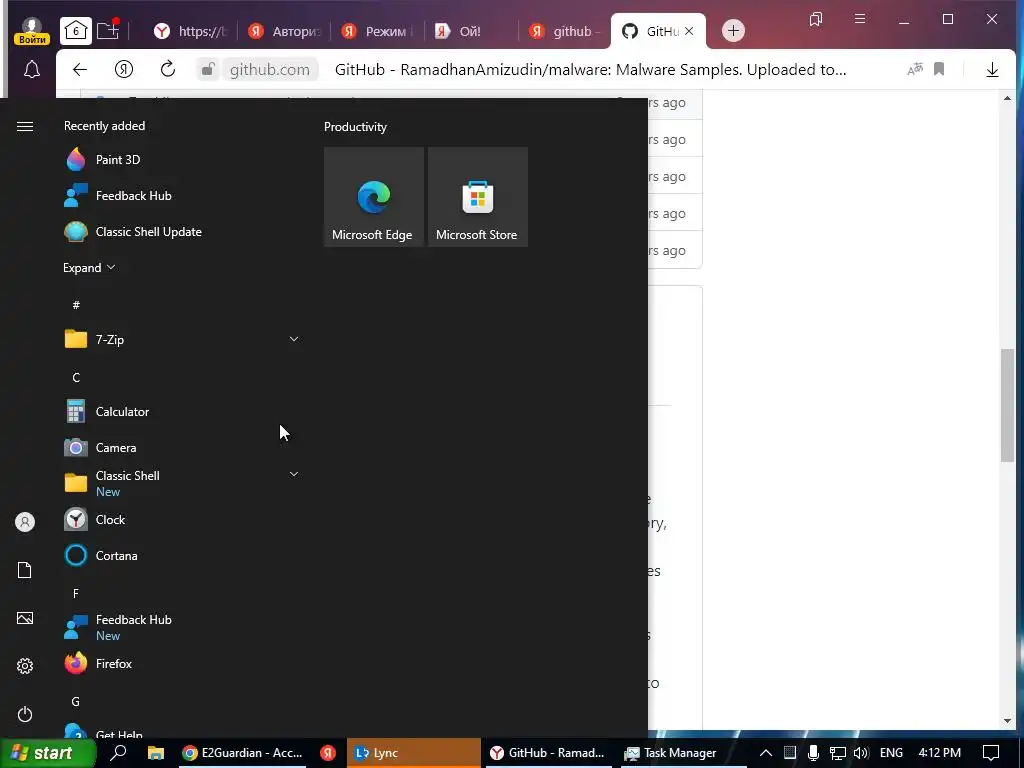1024x768 pixels.
Task: Bookmark the current page
Action: [x=939, y=69]
